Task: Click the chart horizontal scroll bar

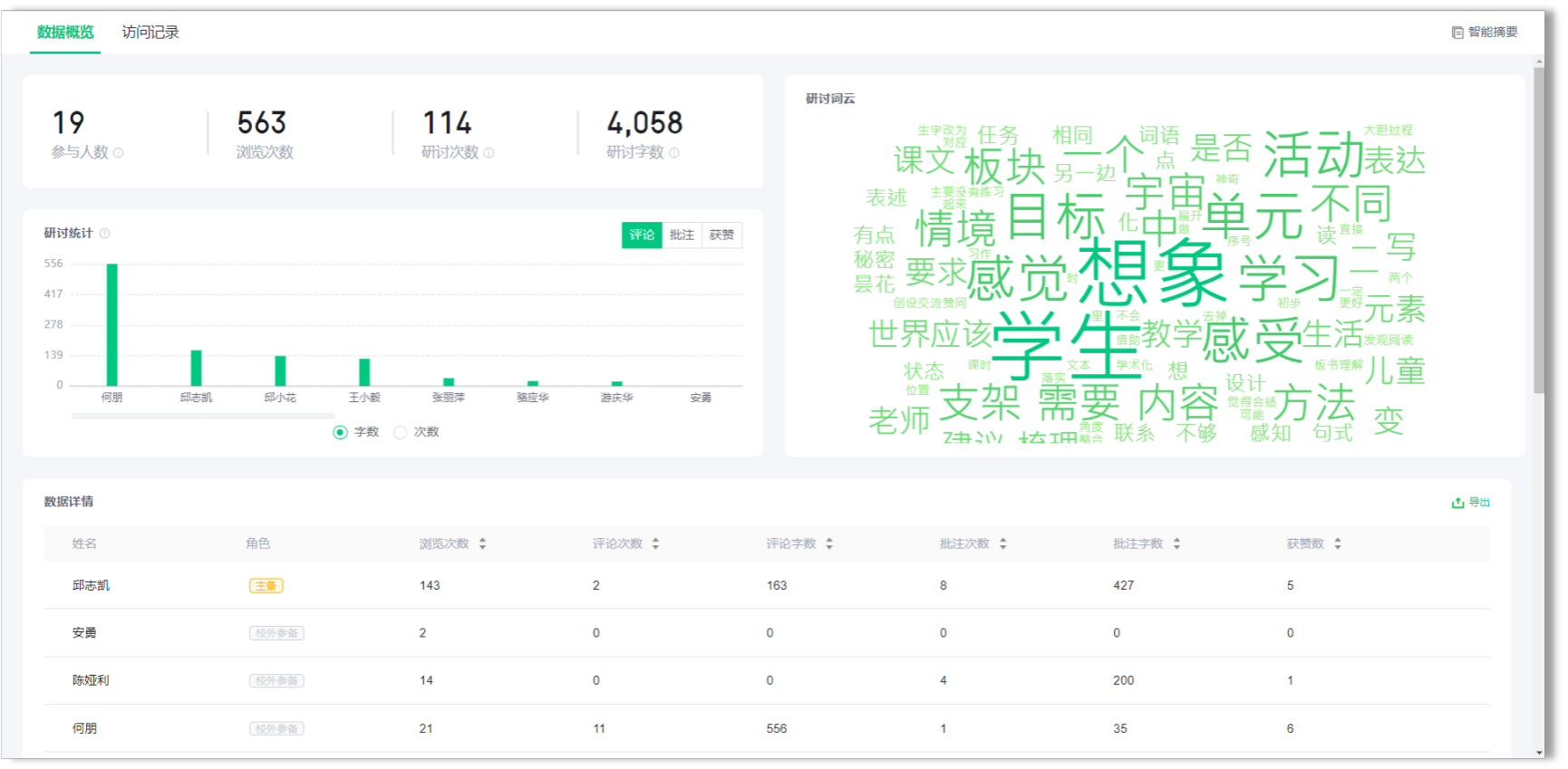Action: [203, 416]
